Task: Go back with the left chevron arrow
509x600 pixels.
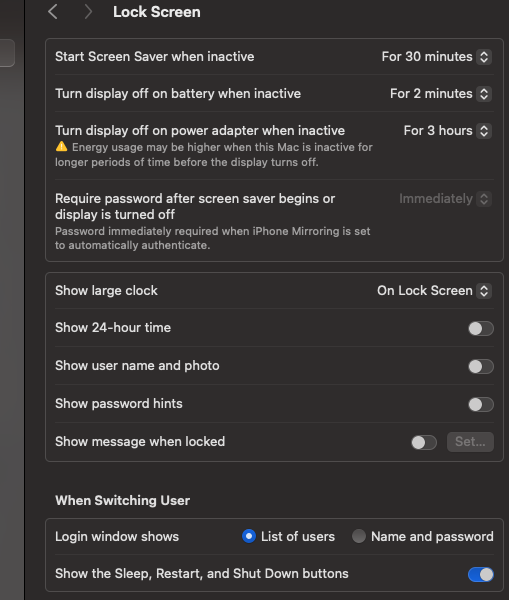Action: (x=53, y=12)
